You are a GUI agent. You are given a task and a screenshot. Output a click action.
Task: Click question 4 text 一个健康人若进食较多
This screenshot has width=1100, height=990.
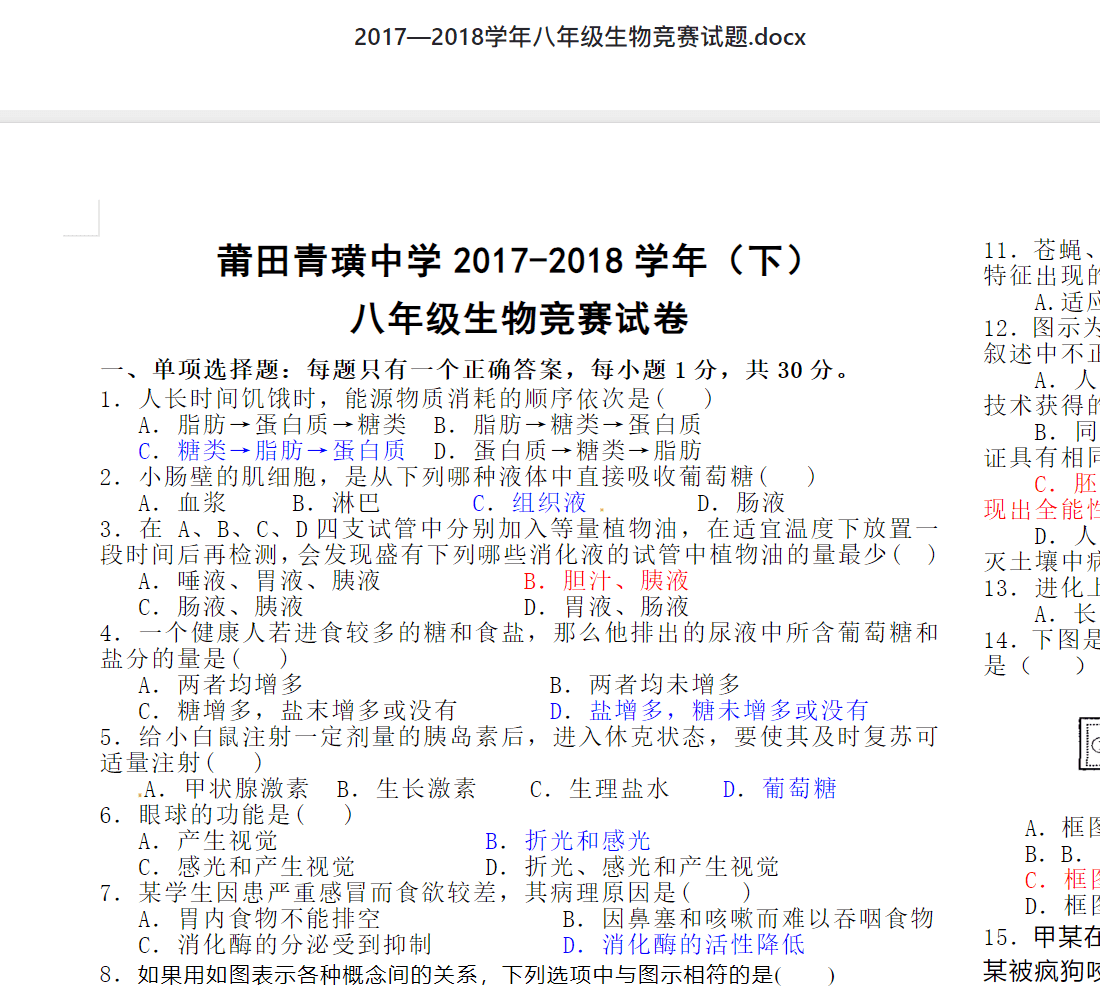tap(519, 632)
